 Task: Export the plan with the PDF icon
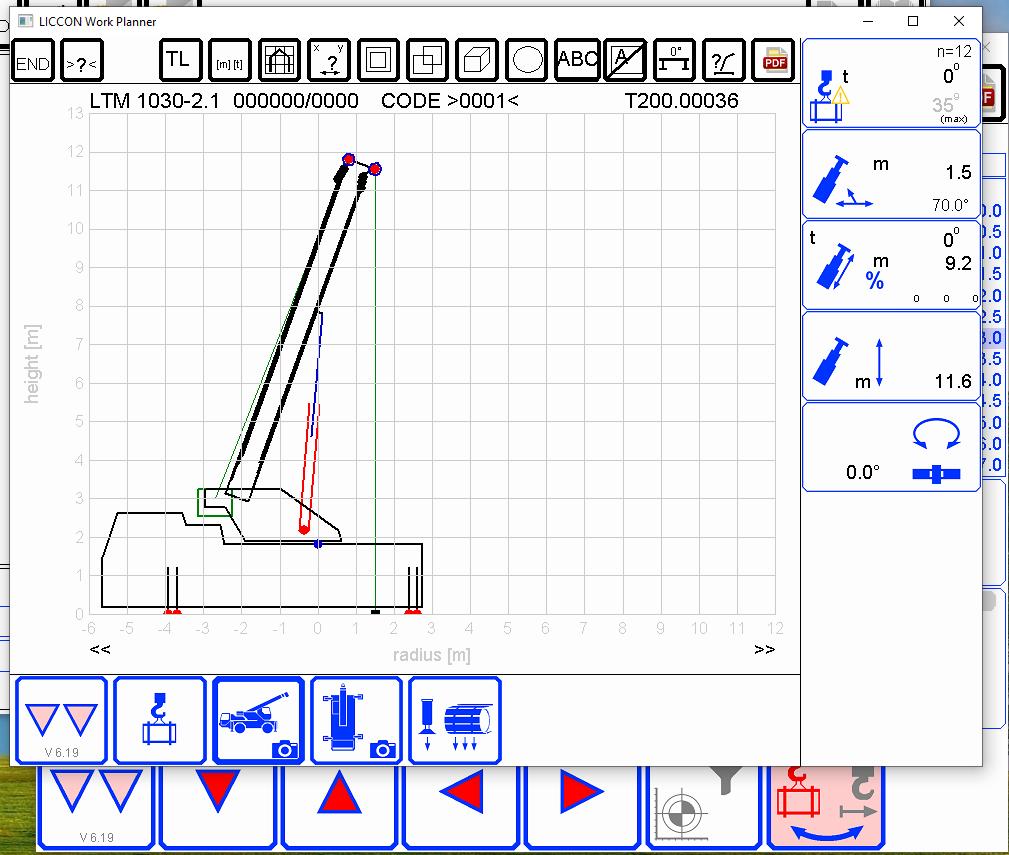[773, 60]
